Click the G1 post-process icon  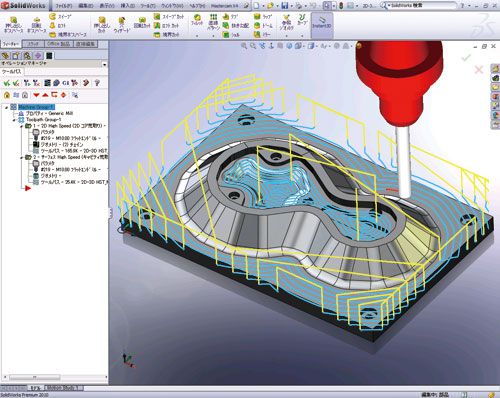[x=66, y=83]
